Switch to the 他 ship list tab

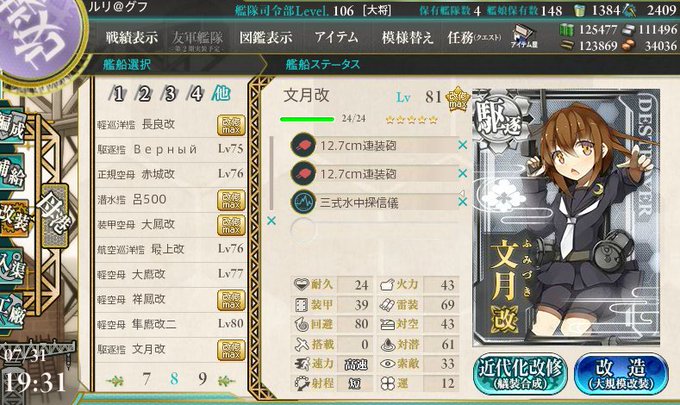[x=220, y=93]
